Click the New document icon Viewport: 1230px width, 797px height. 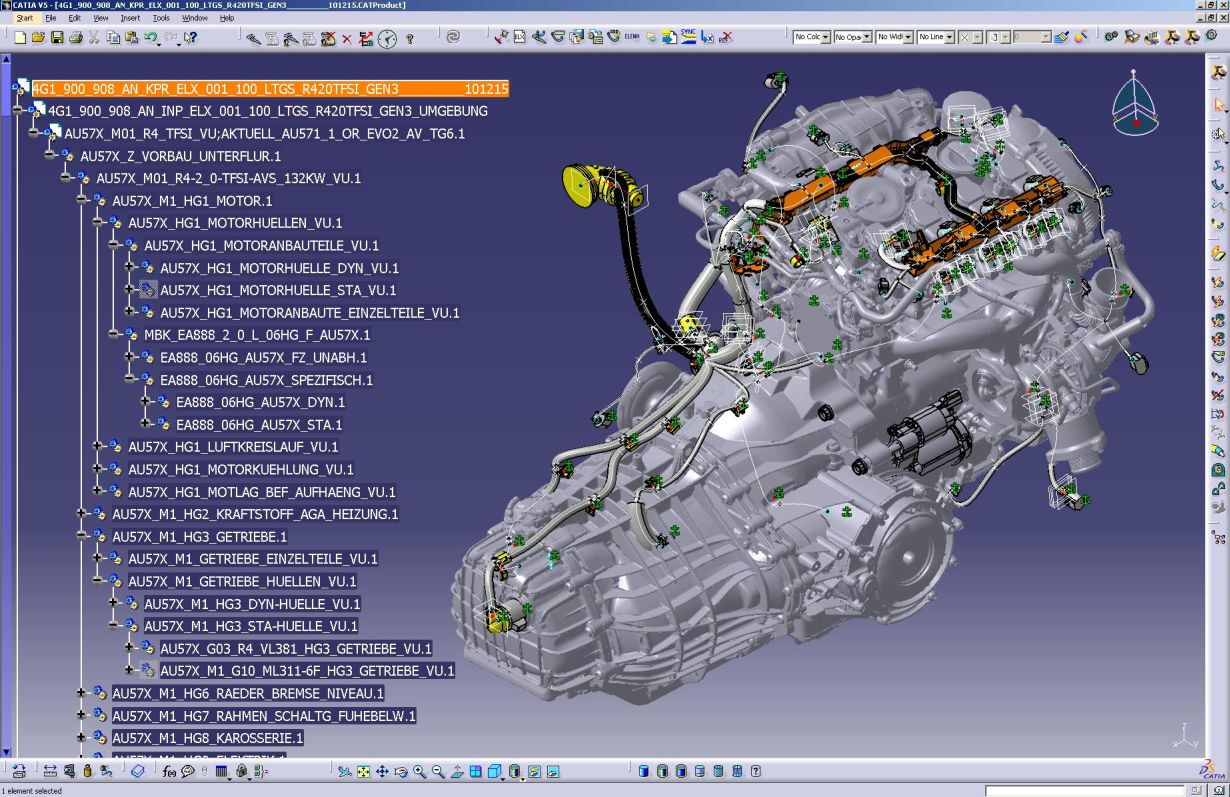click(20, 37)
